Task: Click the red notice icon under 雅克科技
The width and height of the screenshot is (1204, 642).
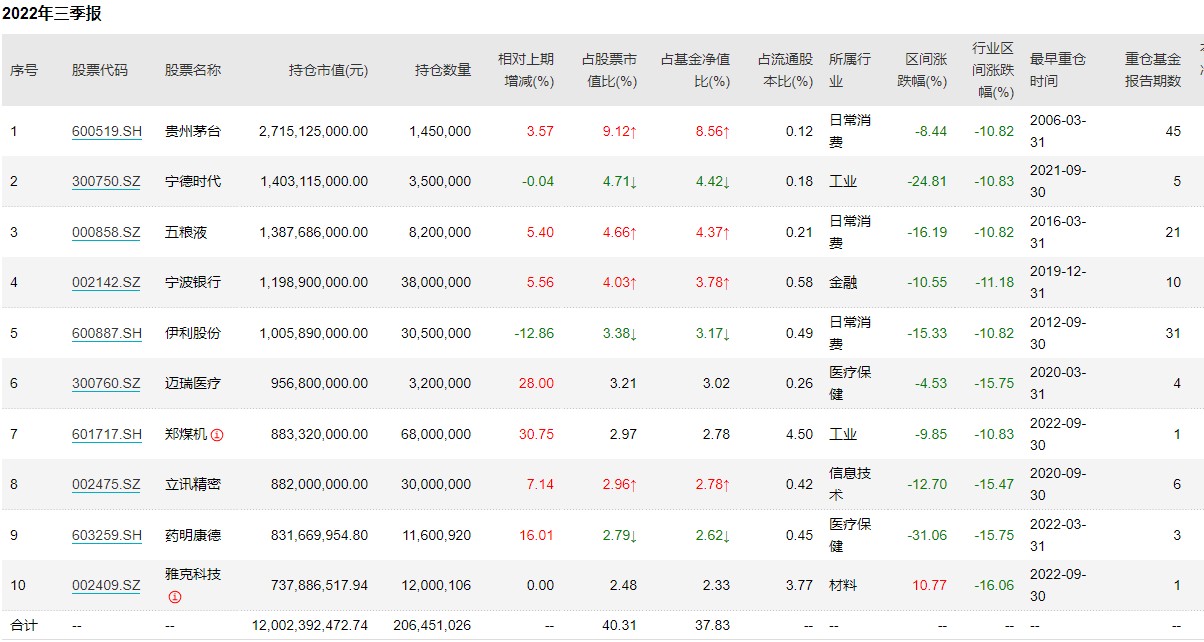Action: 174,597
